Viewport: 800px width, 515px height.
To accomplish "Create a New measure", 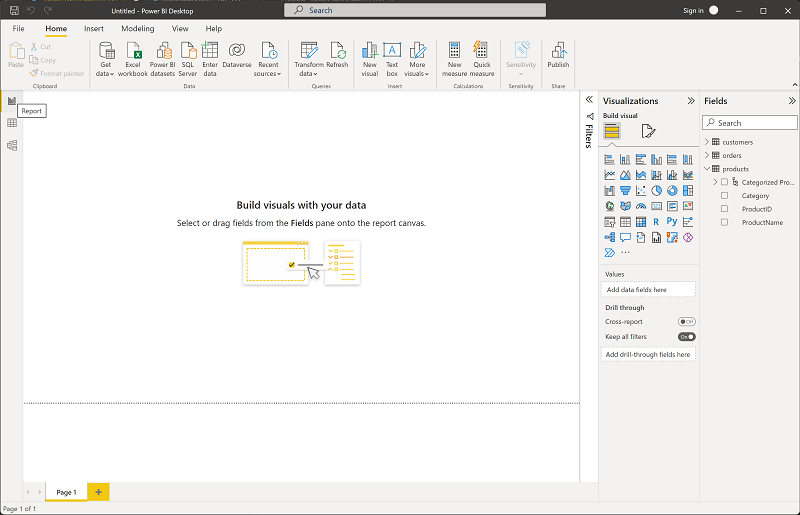I will point(454,60).
